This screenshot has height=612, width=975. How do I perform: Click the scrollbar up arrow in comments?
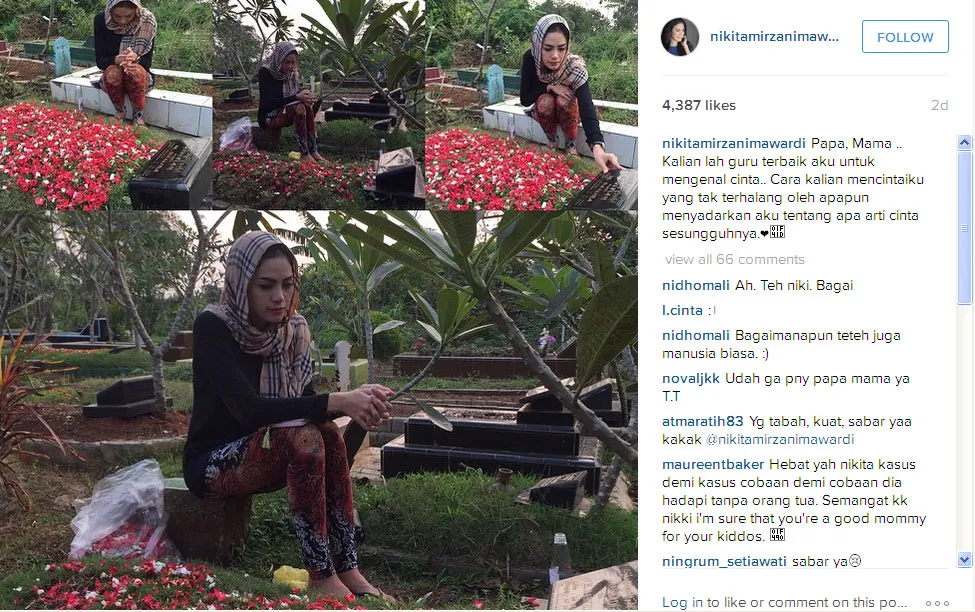coord(964,142)
